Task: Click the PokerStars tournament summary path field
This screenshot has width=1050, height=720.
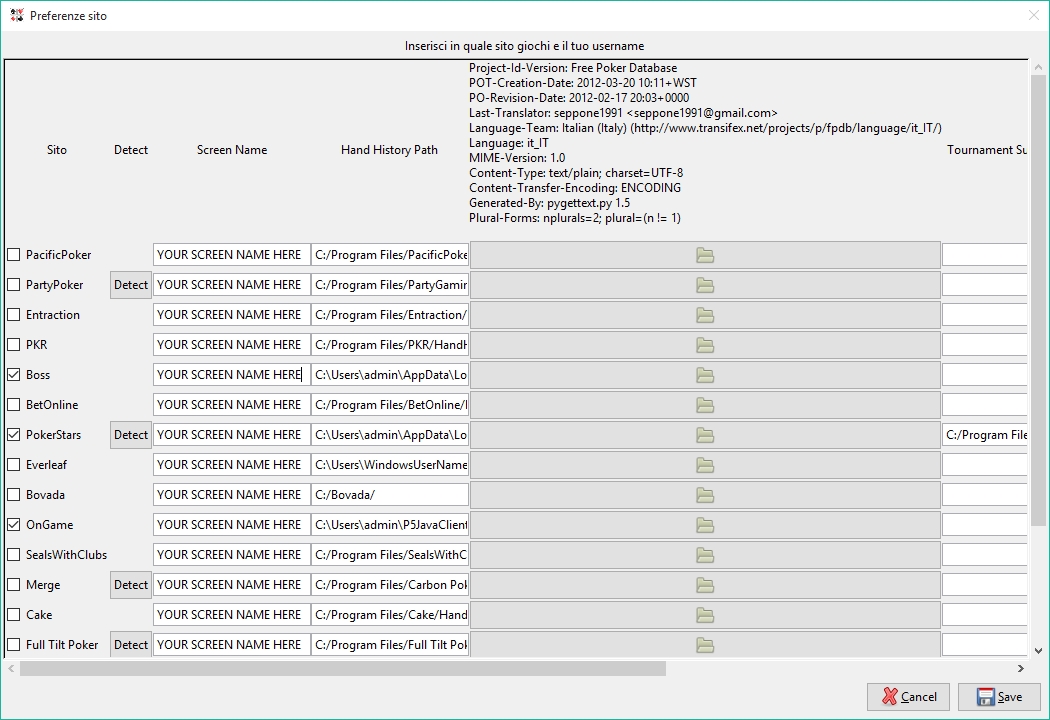Action: coord(984,435)
